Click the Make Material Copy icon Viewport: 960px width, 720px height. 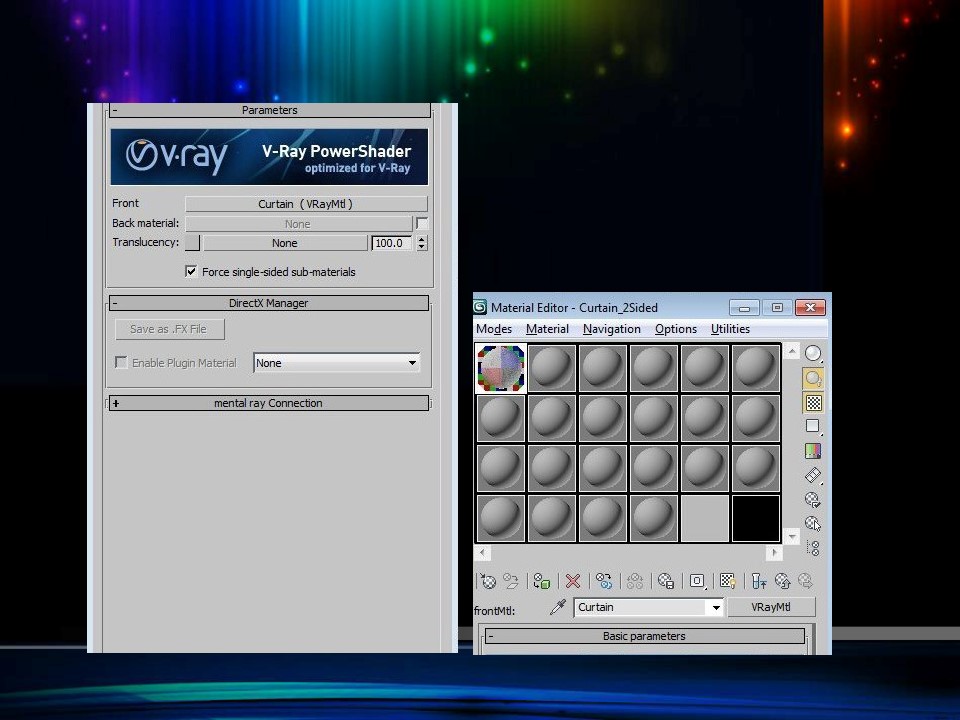click(x=604, y=580)
